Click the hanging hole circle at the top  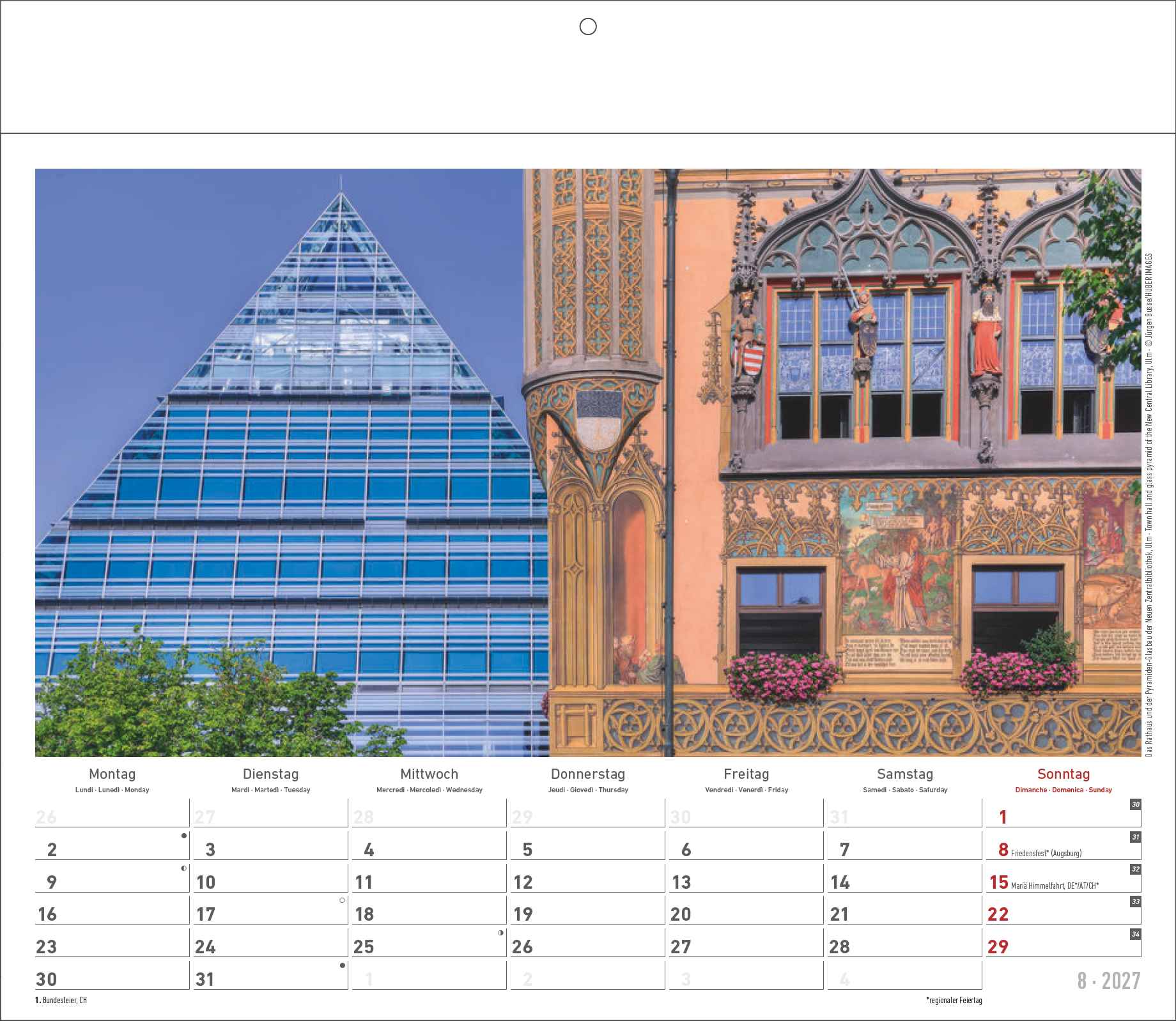pyautogui.click(x=587, y=26)
